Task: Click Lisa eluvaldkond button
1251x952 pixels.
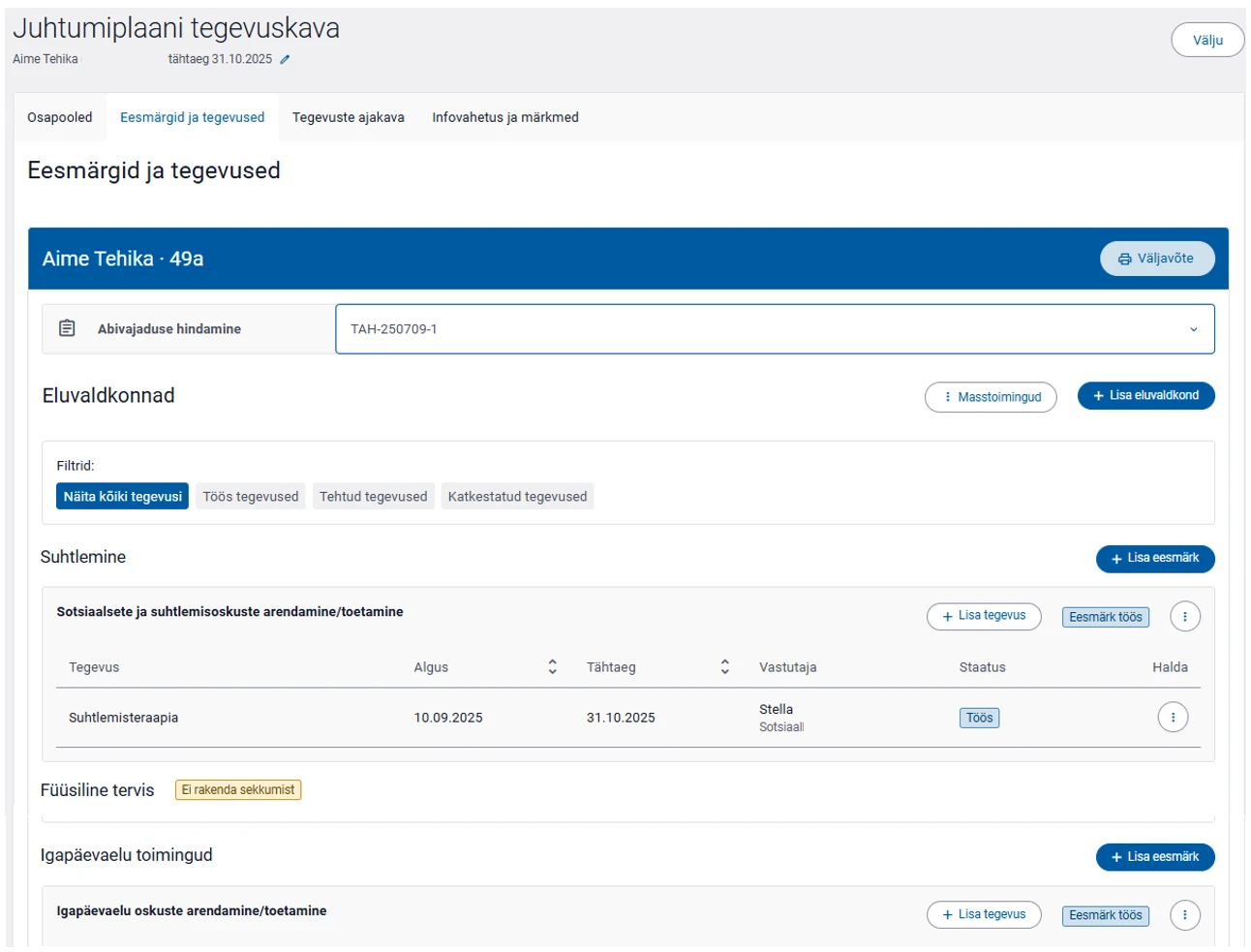Action: (1145, 396)
